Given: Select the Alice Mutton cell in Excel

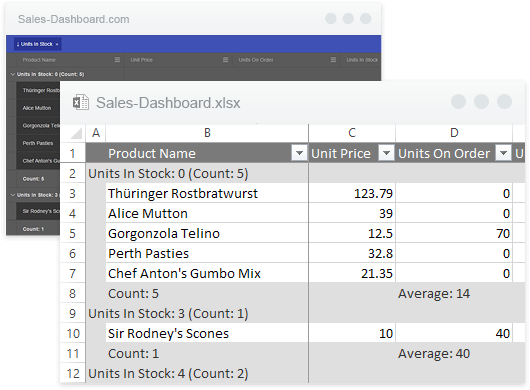Looking at the screenshot, I should [207, 214].
